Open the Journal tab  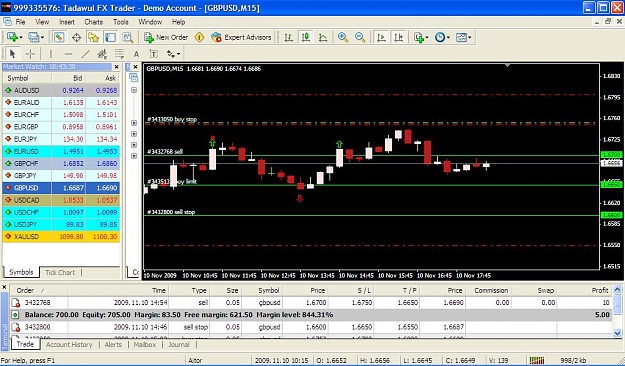click(179, 344)
